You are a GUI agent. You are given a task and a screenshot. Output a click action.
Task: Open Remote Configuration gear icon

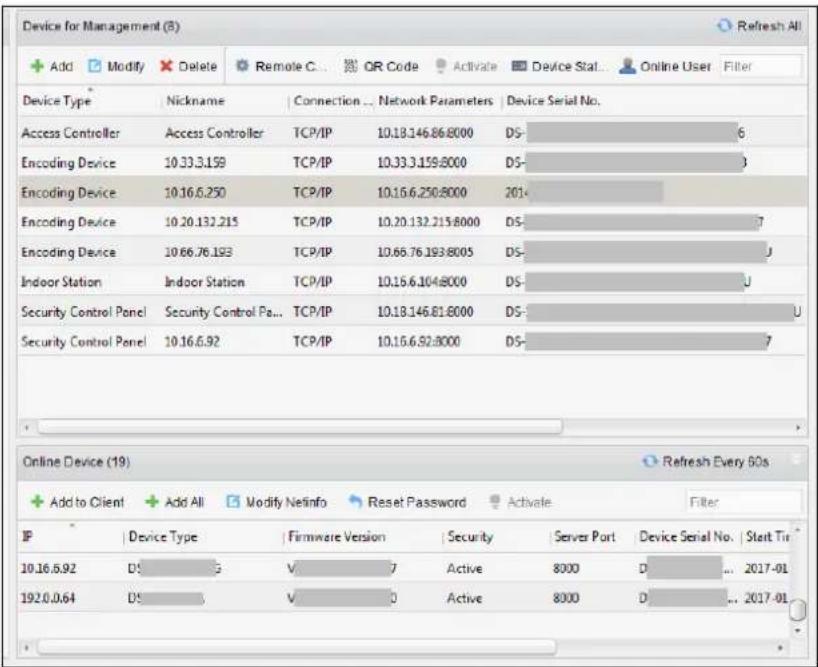242,66
